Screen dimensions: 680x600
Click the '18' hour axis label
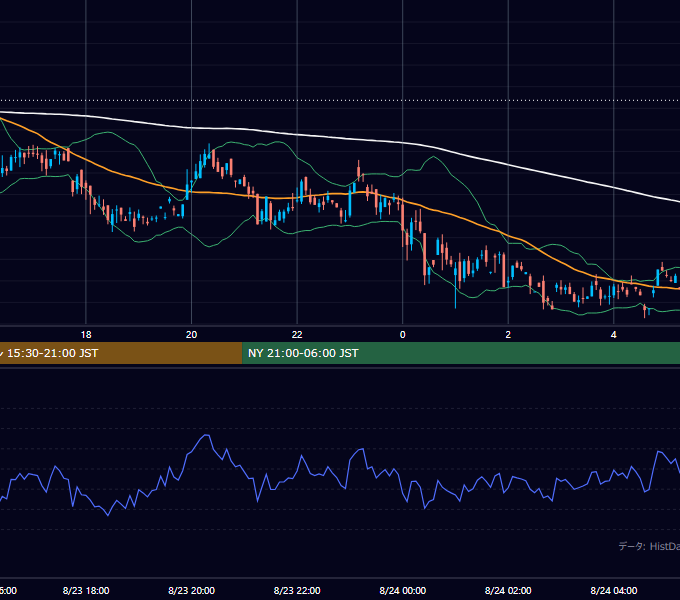pos(86,335)
